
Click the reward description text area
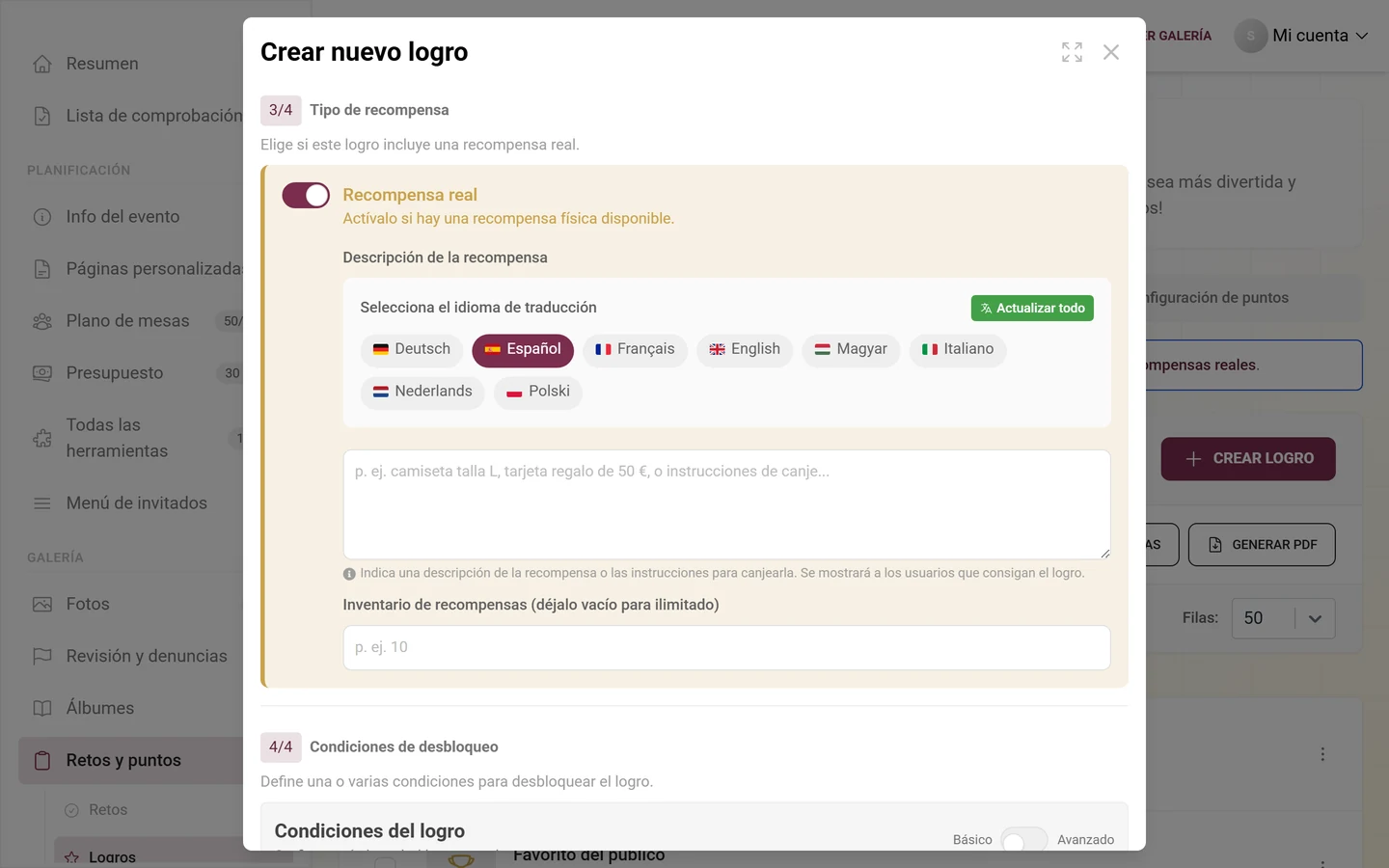pos(727,504)
